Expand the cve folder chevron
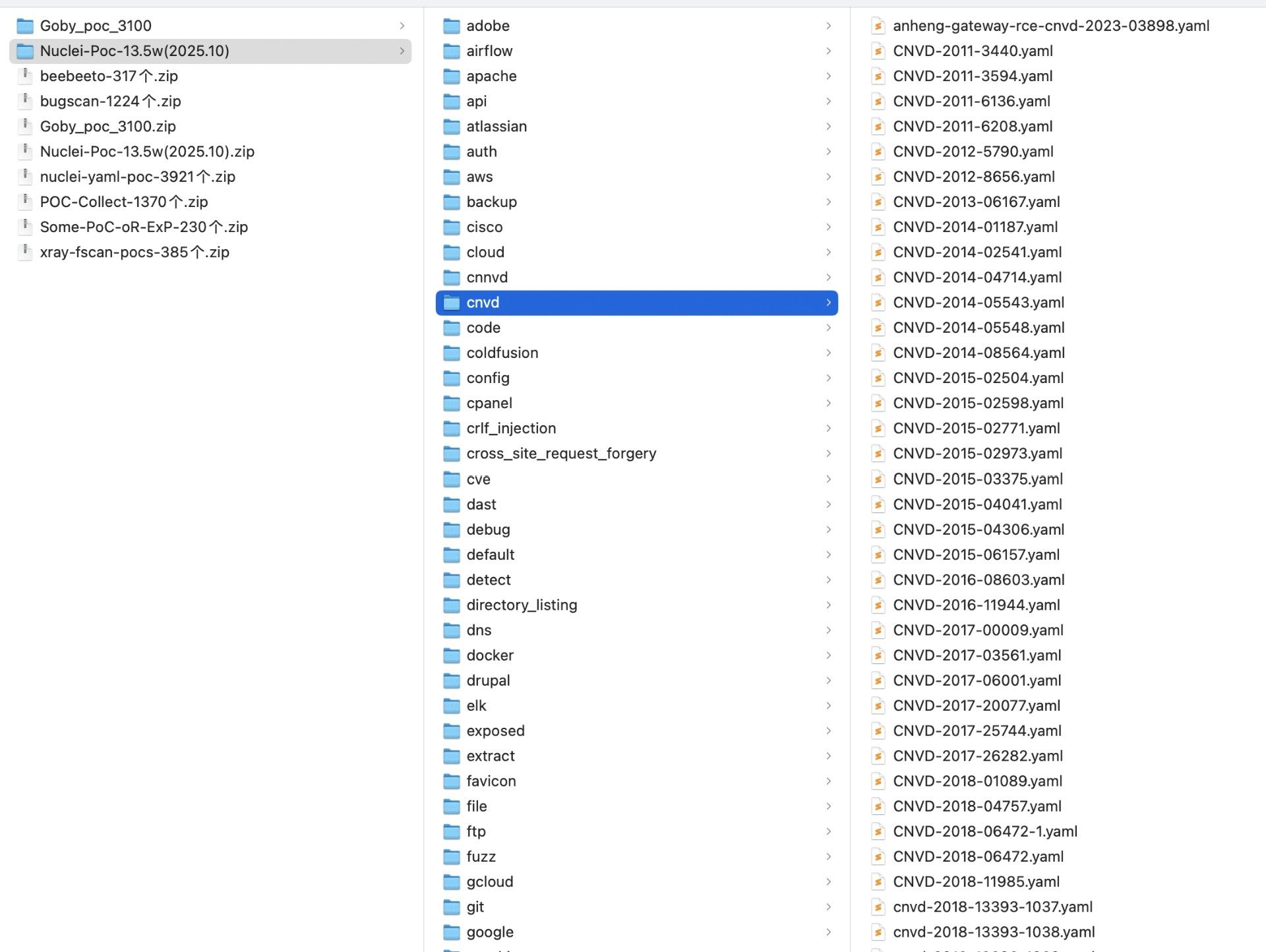 pos(828,479)
